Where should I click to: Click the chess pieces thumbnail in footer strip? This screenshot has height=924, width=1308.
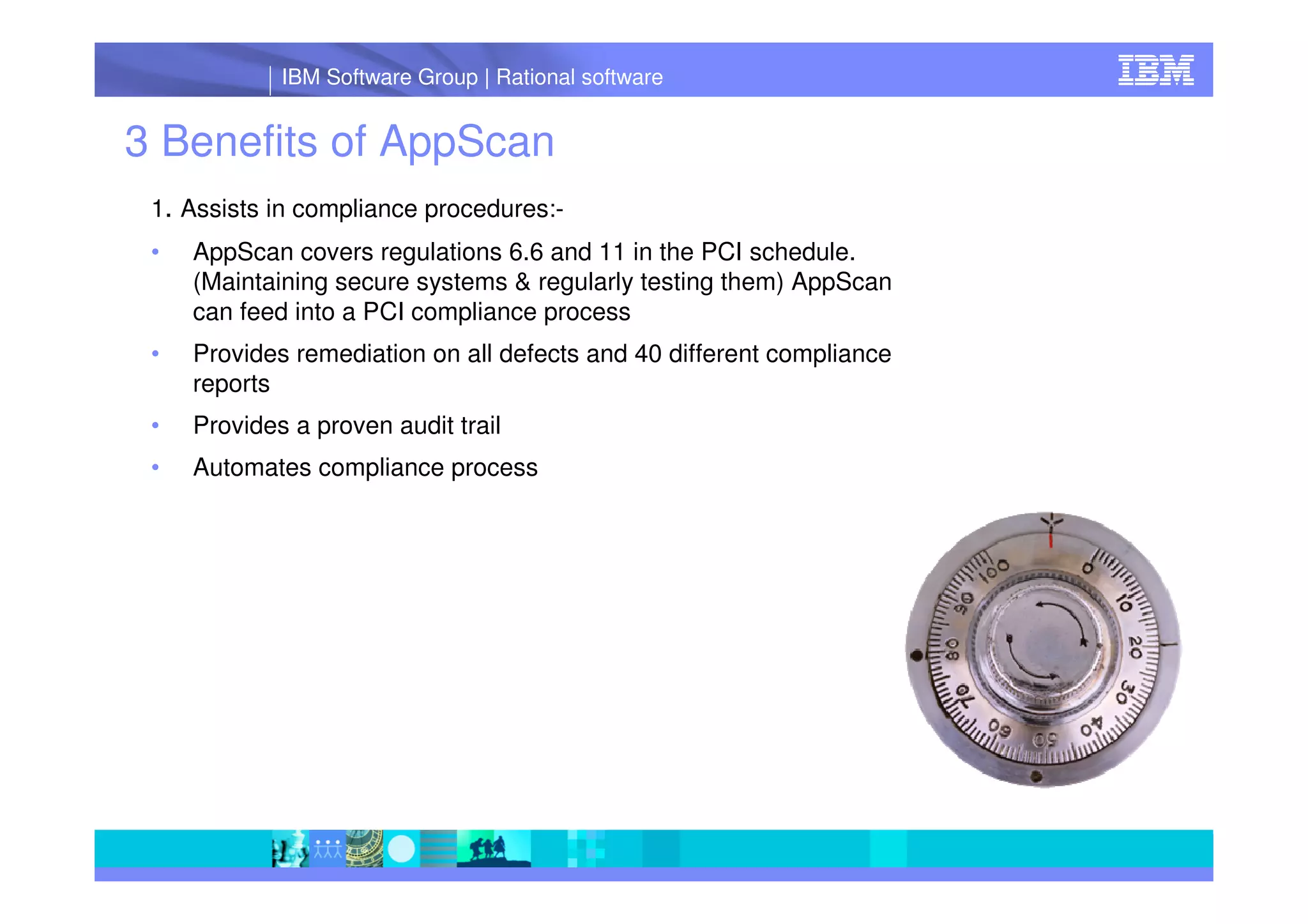(x=291, y=849)
